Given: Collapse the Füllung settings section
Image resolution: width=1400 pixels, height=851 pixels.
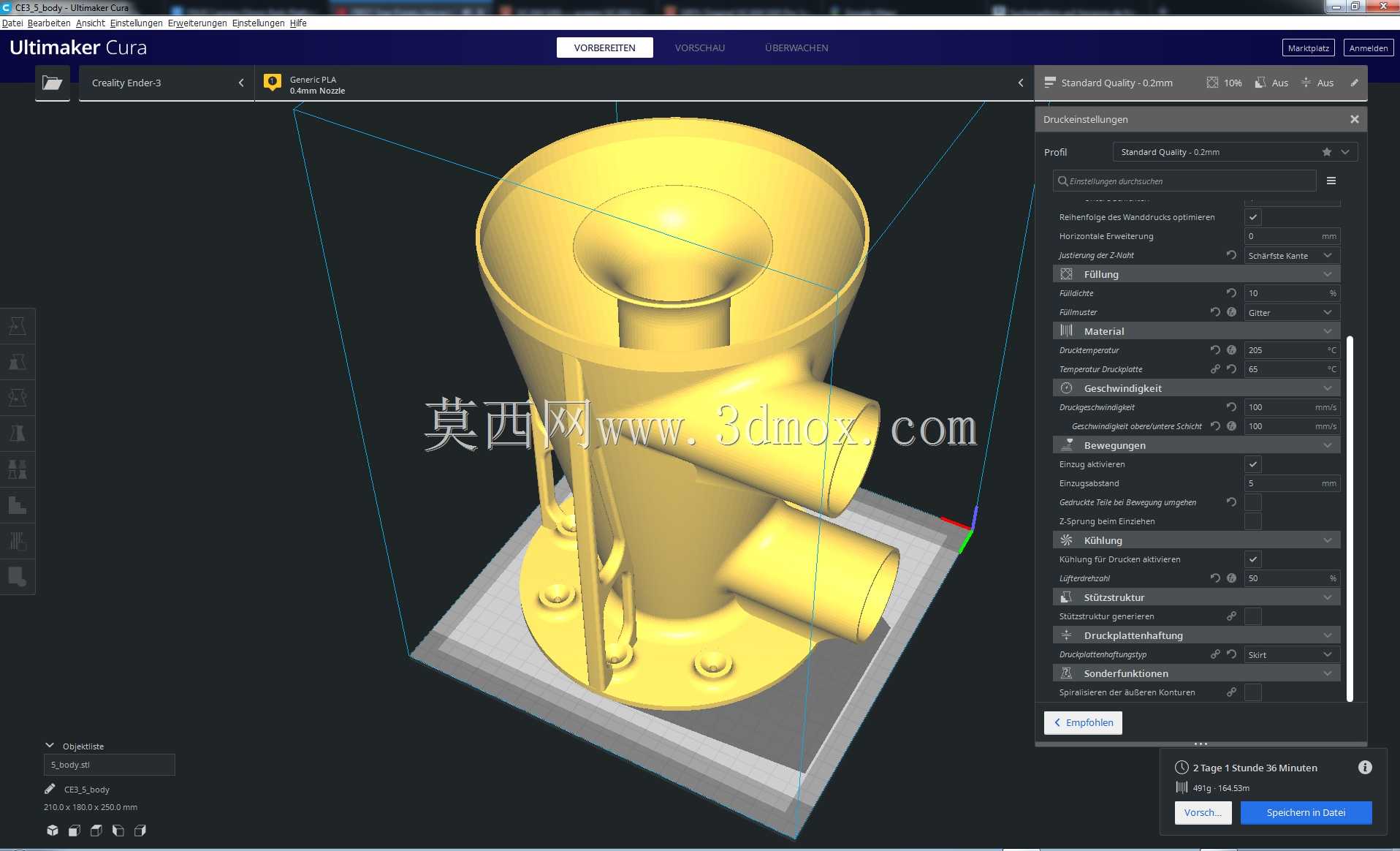Looking at the screenshot, I should coord(1196,274).
